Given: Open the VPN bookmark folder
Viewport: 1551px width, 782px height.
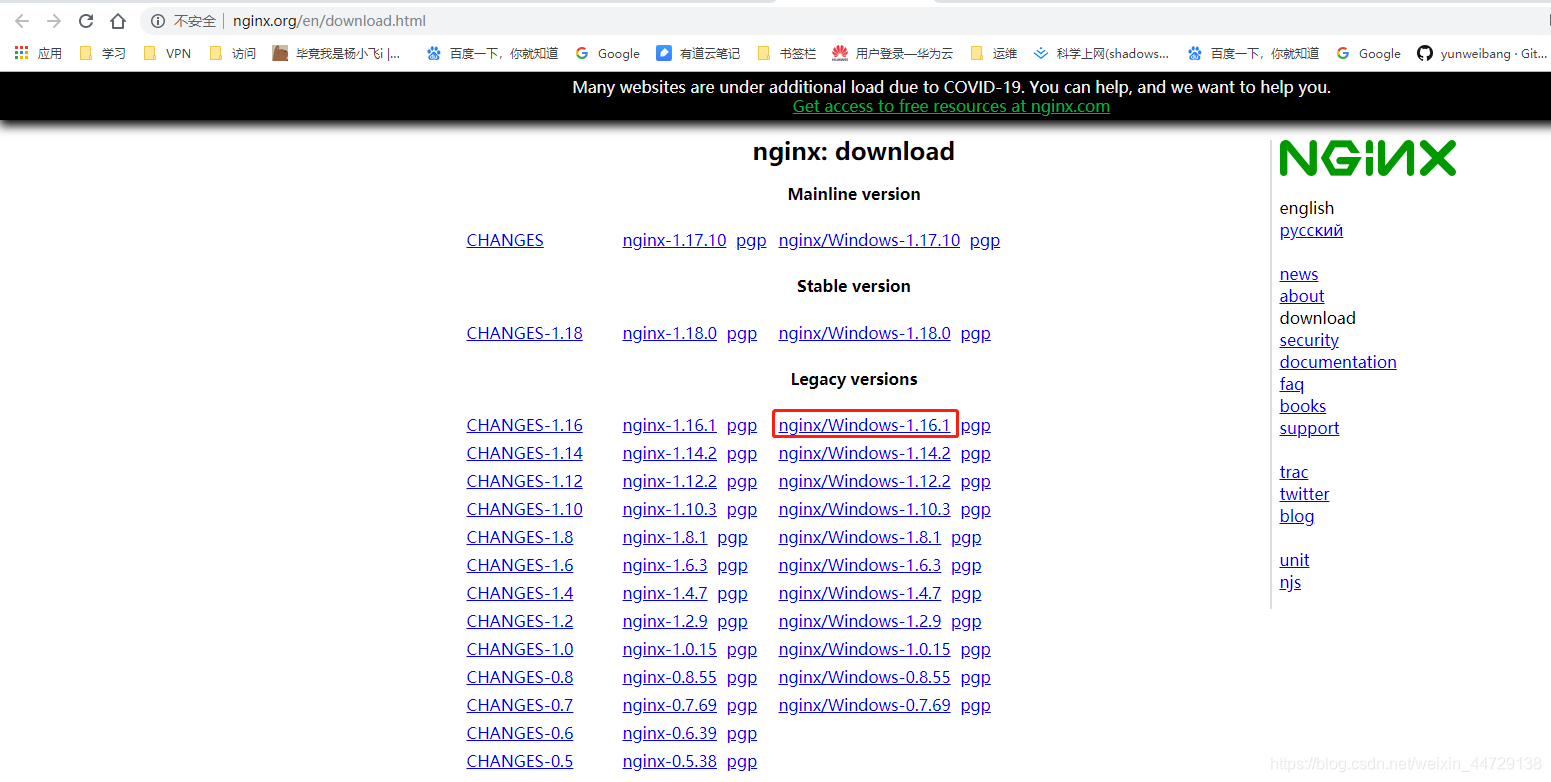Looking at the screenshot, I should pyautogui.click(x=167, y=53).
